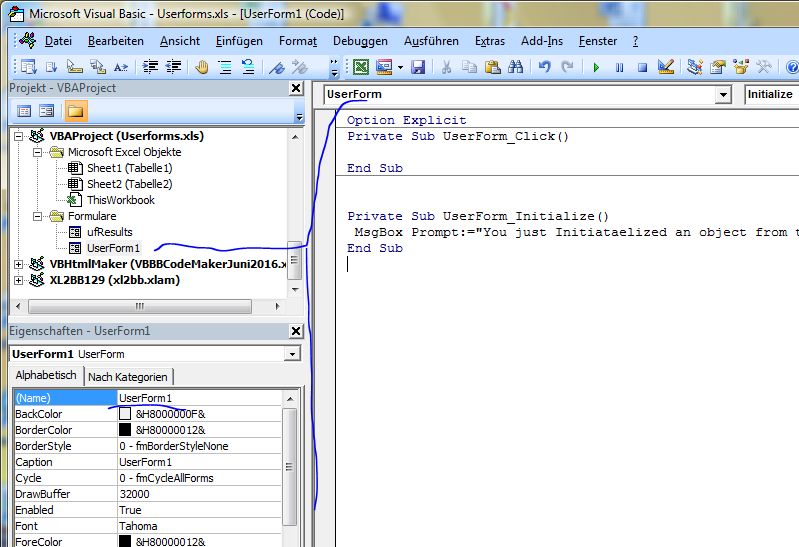Open the Toolbox hammer and wrench icon
799x547 pixels.
pyautogui.click(x=763, y=67)
